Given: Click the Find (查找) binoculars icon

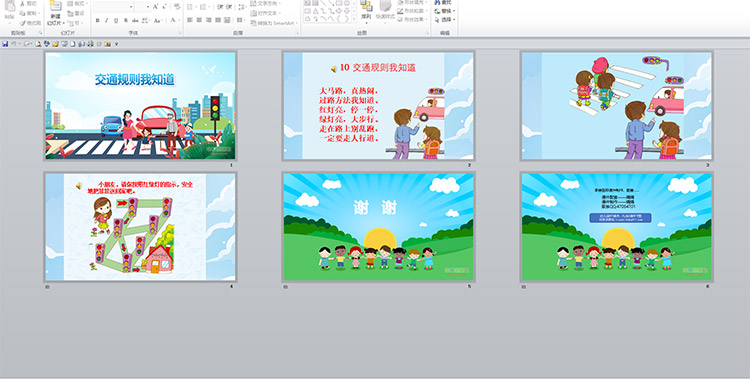Looking at the screenshot, I should [x=437, y=2].
